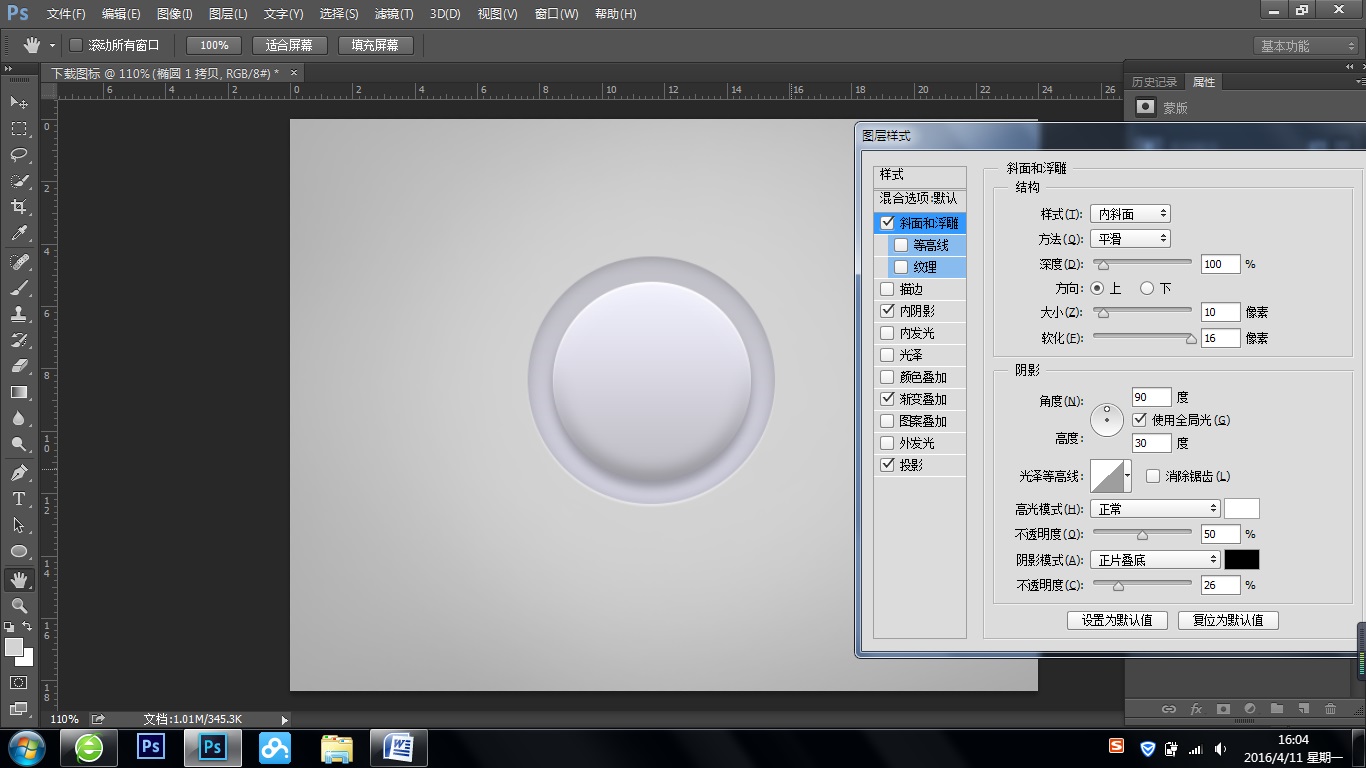The image size is (1366, 768).
Task: Open the Hand tool preset picker arrow
Action: 52,46
